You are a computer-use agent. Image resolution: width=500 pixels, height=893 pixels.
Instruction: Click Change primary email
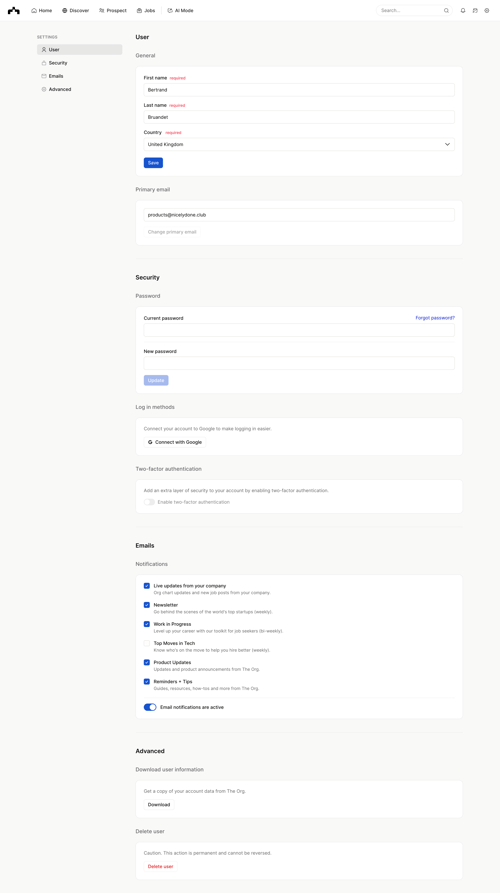(172, 232)
